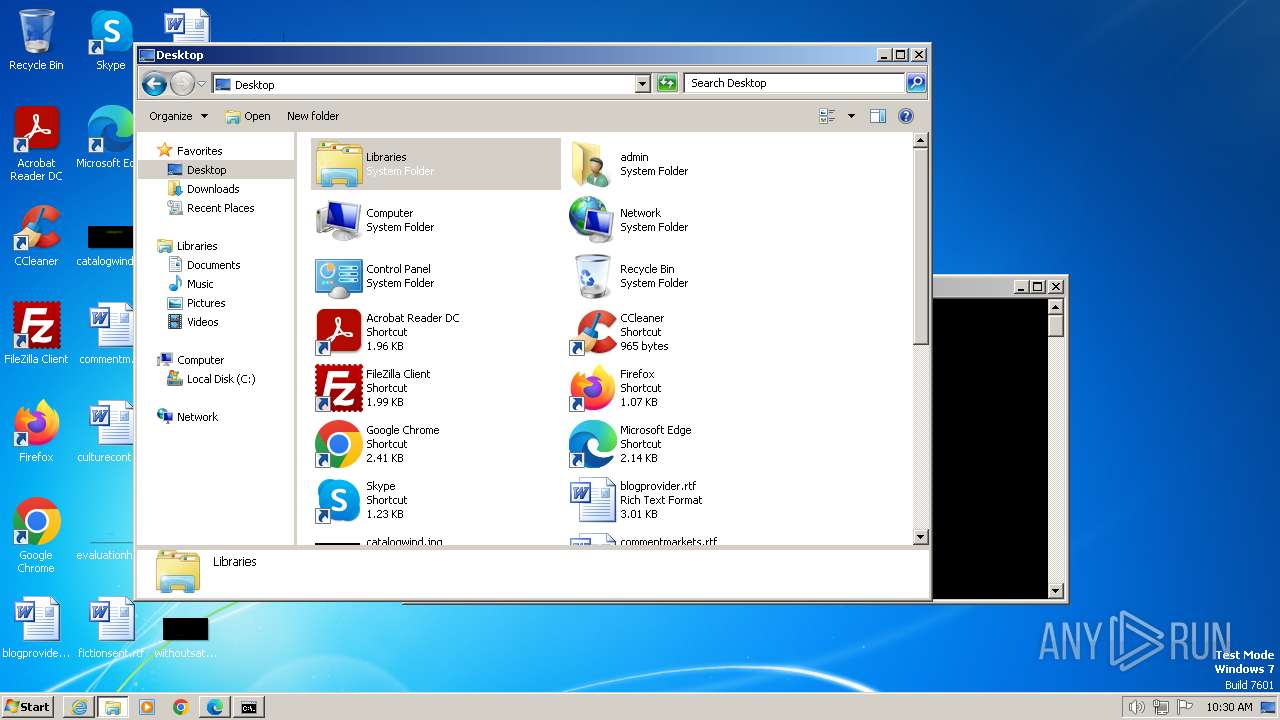Click the New folder button

313,116
